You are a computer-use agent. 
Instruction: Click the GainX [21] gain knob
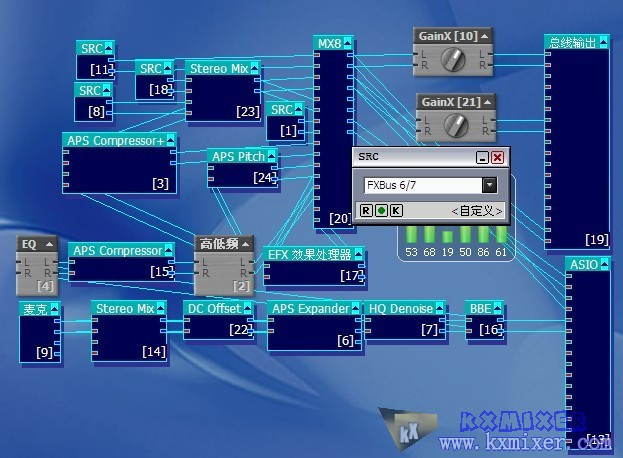pos(456,125)
